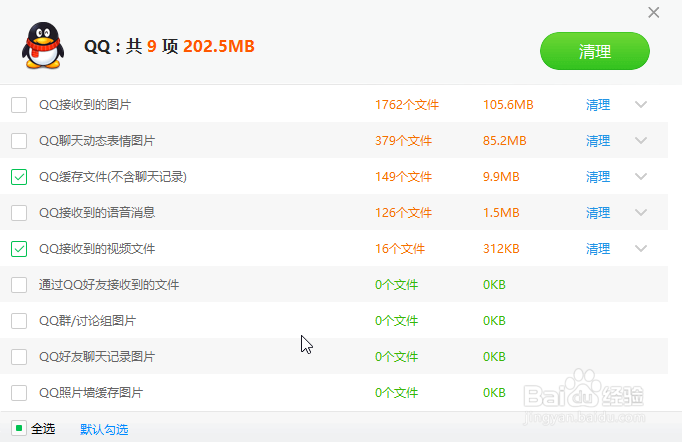Image resolution: width=682 pixels, height=442 pixels.
Task: Click the 1762个文件 count text
Action: [x=407, y=105]
